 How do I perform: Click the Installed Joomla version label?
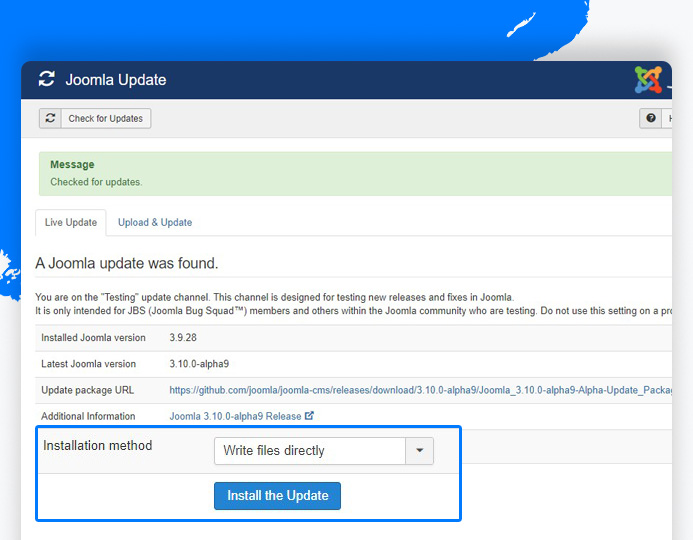93,338
